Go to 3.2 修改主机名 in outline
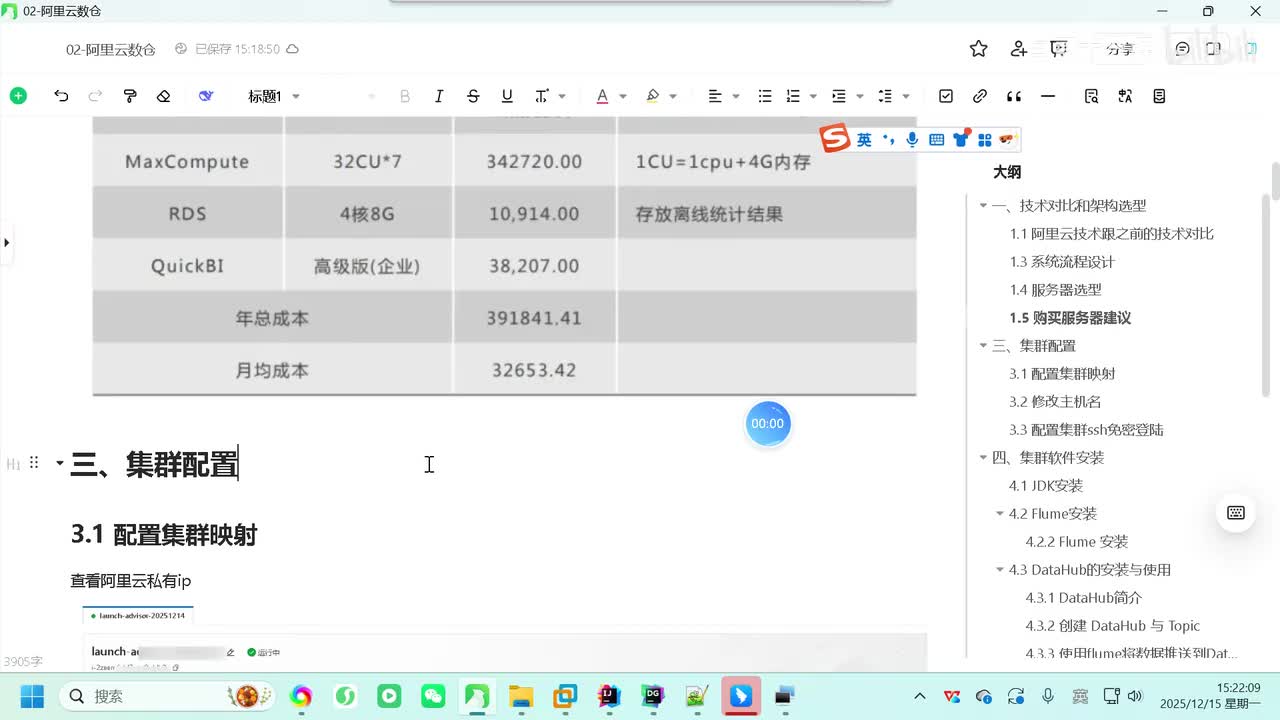Screen dimensions: 1280x720 (x=1055, y=402)
